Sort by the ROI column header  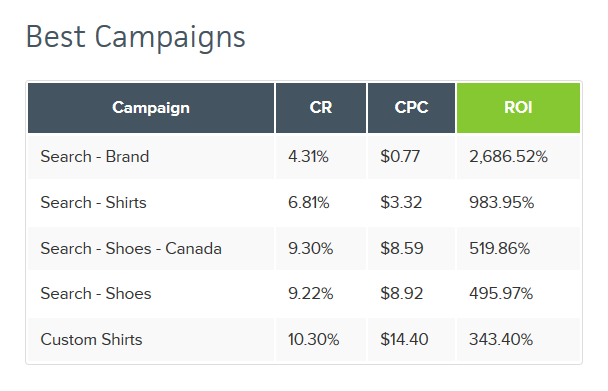[x=518, y=108]
